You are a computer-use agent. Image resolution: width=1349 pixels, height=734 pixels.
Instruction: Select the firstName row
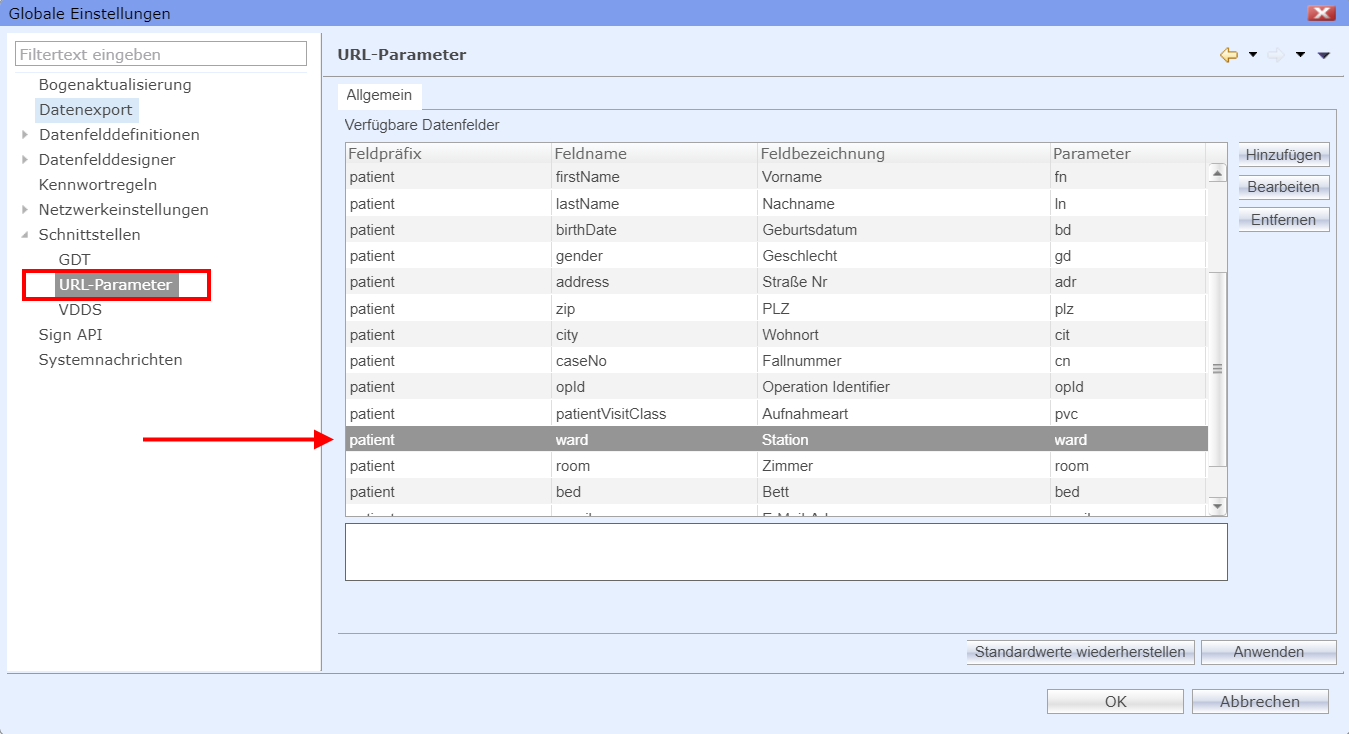pyautogui.click(x=776, y=177)
